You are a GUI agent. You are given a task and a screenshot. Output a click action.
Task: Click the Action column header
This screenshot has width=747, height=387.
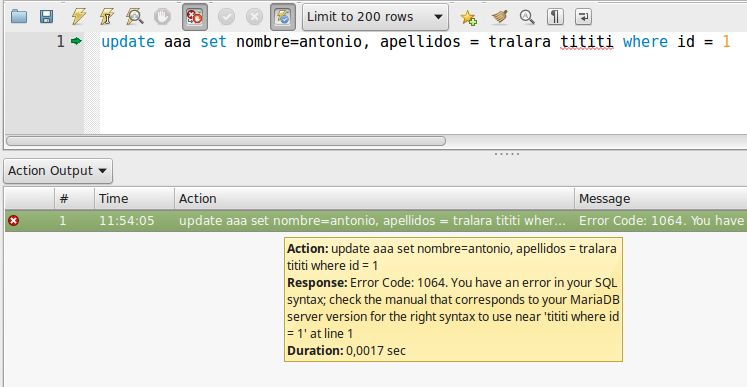tap(374, 198)
